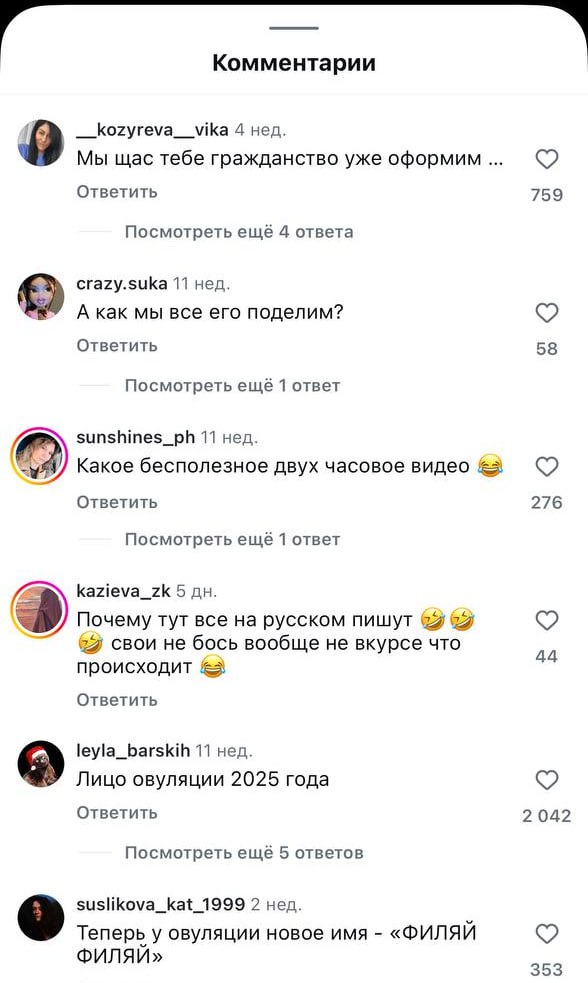Expand 4 more replies under first comment

pos(239,232)
